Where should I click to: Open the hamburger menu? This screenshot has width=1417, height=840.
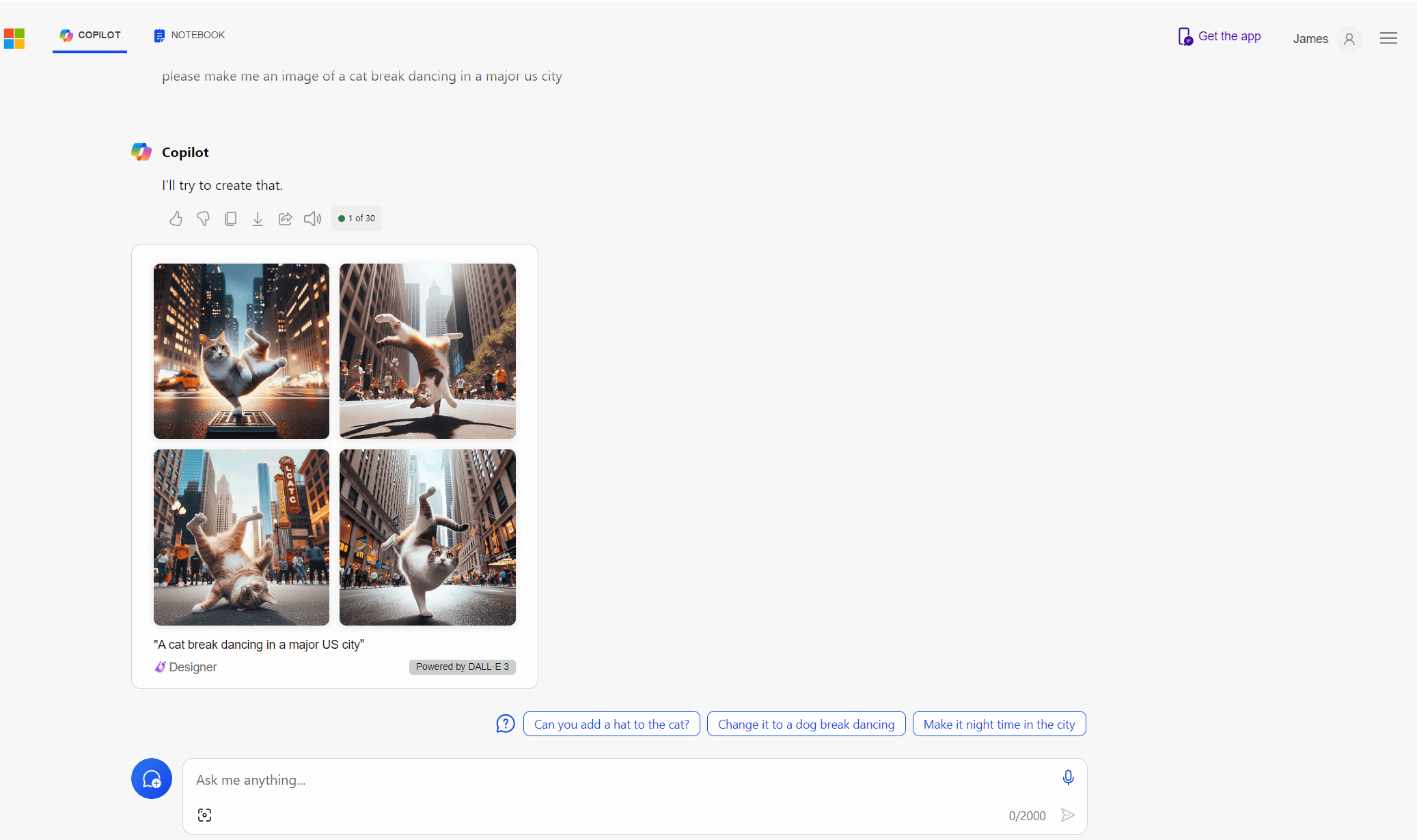click(1388, 38)
